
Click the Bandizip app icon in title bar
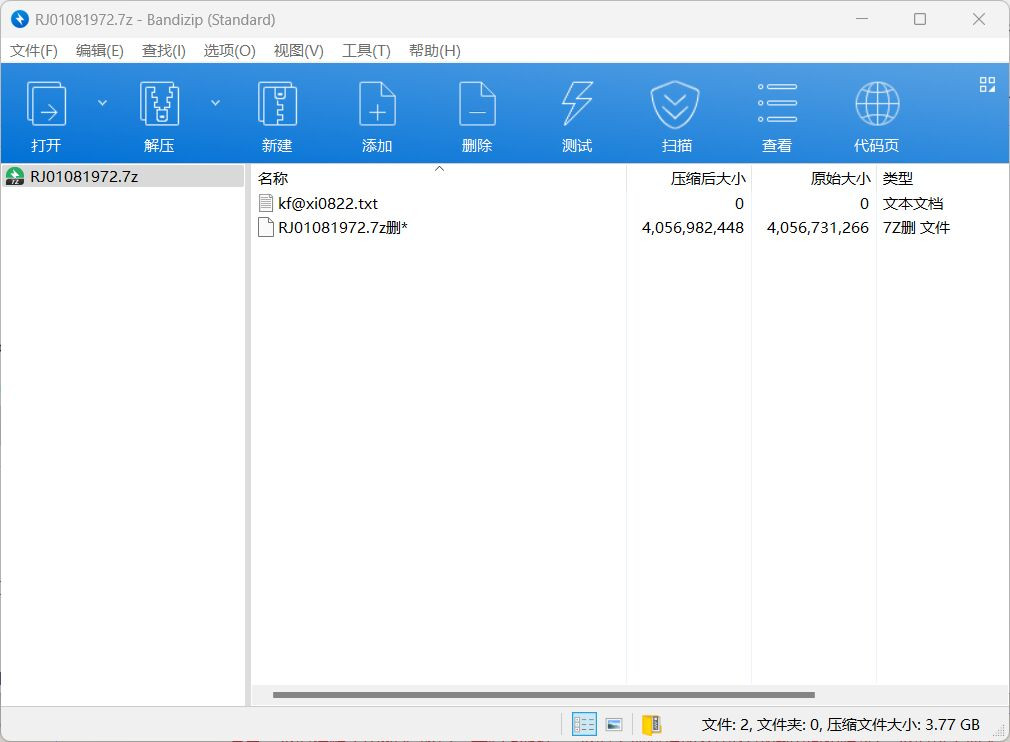point(20,19)
